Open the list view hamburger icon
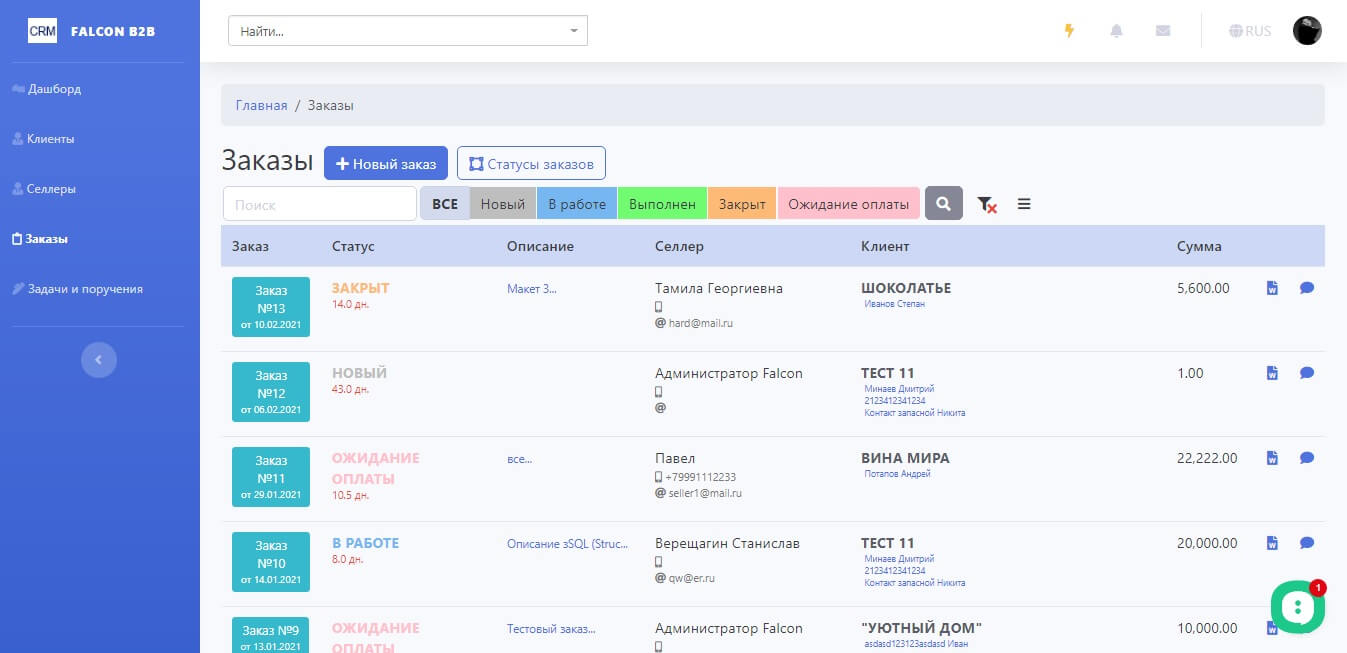 click(1024, 204)
